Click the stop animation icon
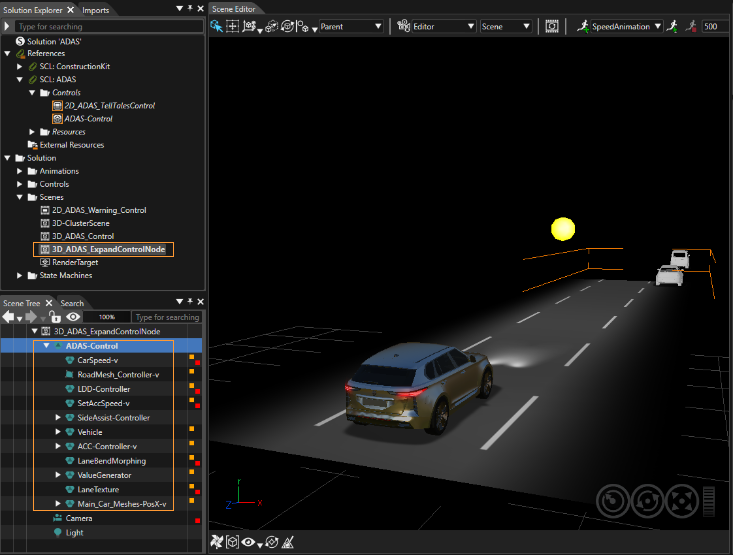734x556 pixels. pyautogui.click(x=691, y=26)
